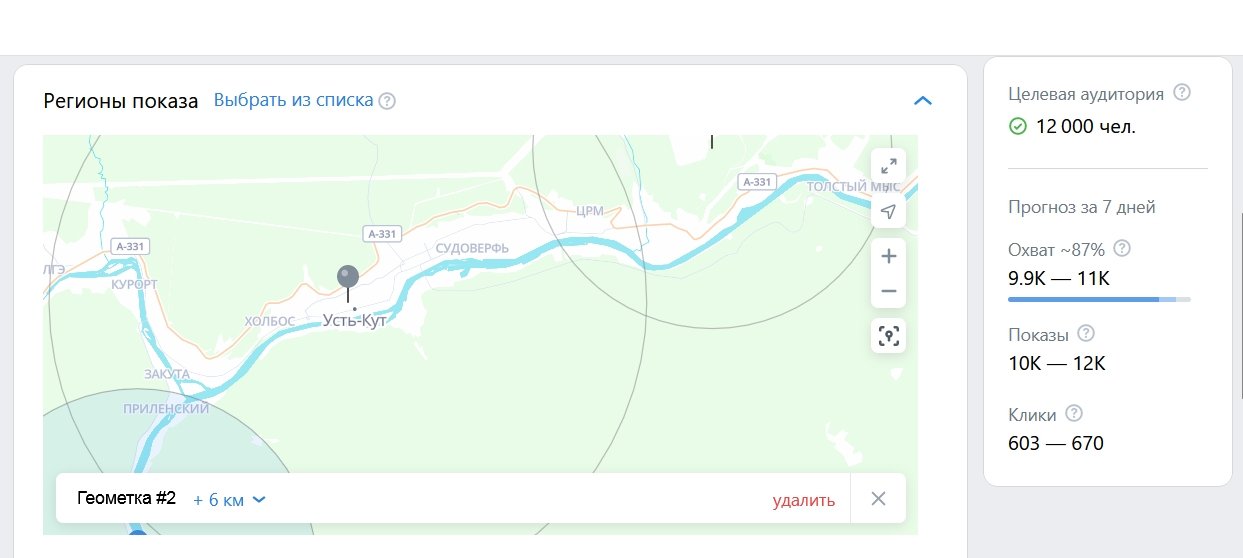Click the Усть-Кут city label on map
Viewport: 1243px width, 558px height.
[354, 321]
